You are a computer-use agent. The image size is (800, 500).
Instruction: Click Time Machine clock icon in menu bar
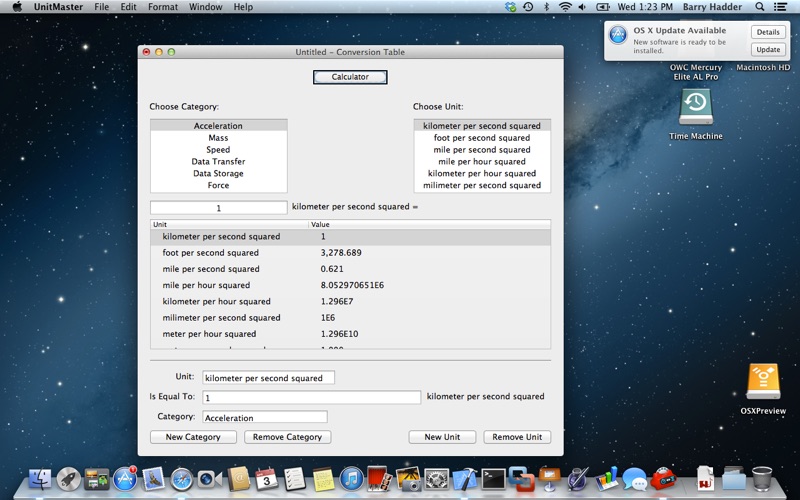(528, 7)
